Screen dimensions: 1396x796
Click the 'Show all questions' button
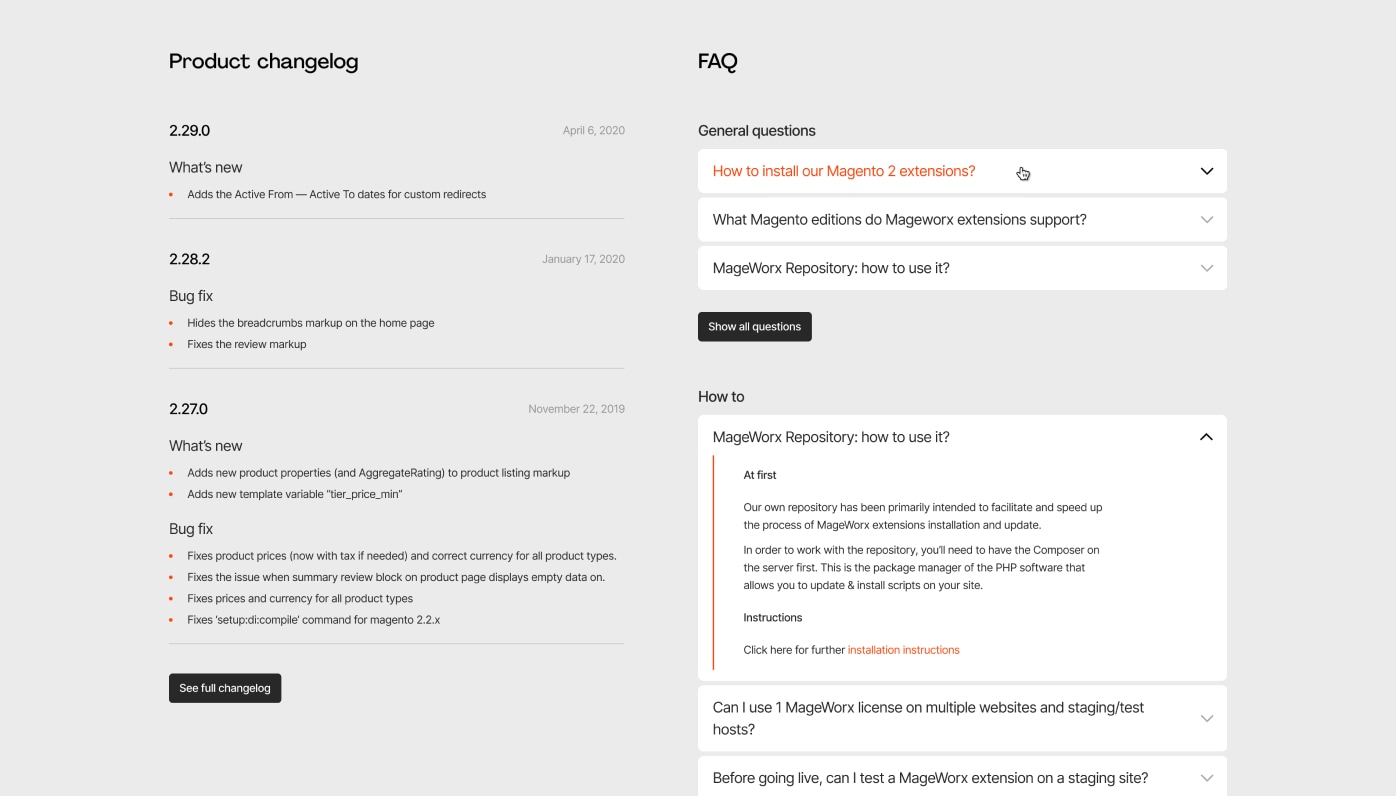[754, 326]
